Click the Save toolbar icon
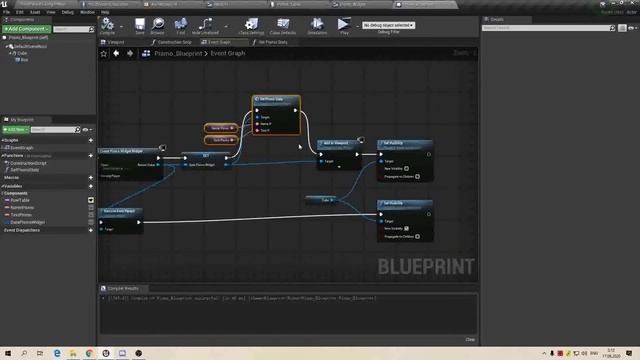This screenshot has width=640, height=360. click(140, 24)
